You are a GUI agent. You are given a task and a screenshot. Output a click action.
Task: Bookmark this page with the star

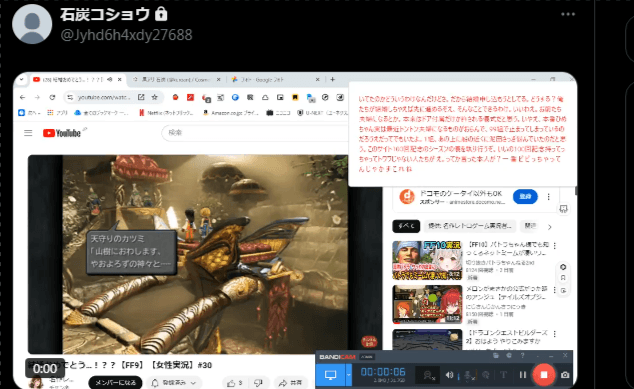[x=154, y=97]
